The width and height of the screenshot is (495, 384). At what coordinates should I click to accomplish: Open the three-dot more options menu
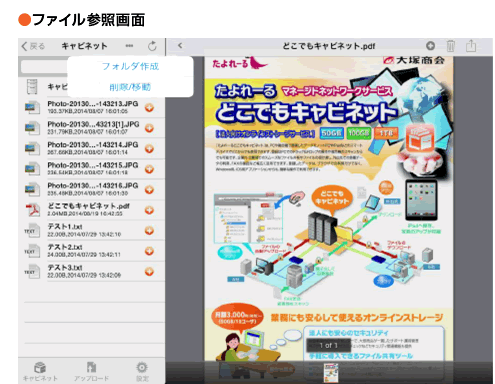[129, 46]
